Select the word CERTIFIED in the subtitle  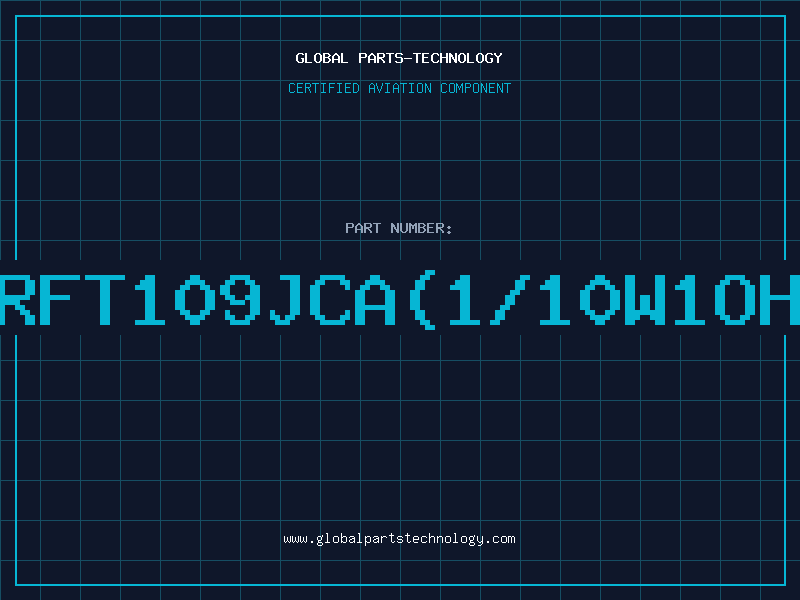[323, 88]
